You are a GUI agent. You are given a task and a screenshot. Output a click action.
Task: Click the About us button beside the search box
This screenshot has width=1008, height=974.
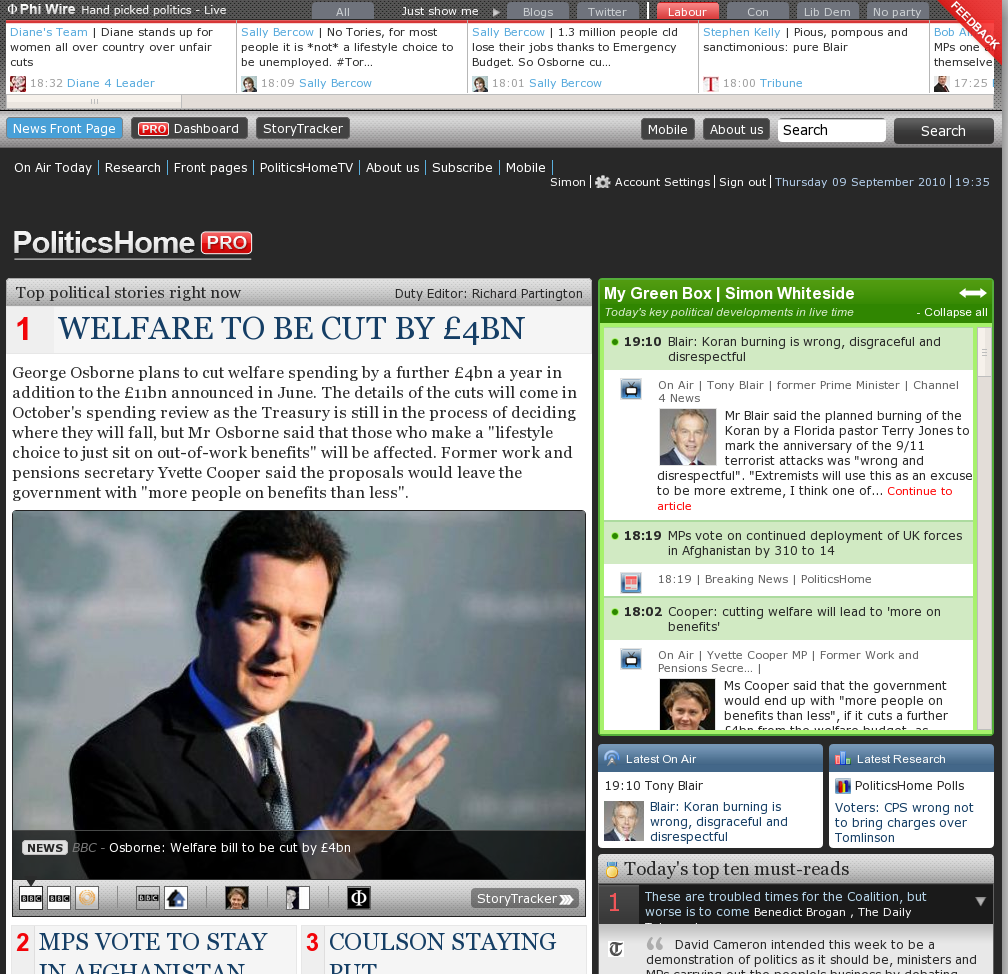[737, 129]
